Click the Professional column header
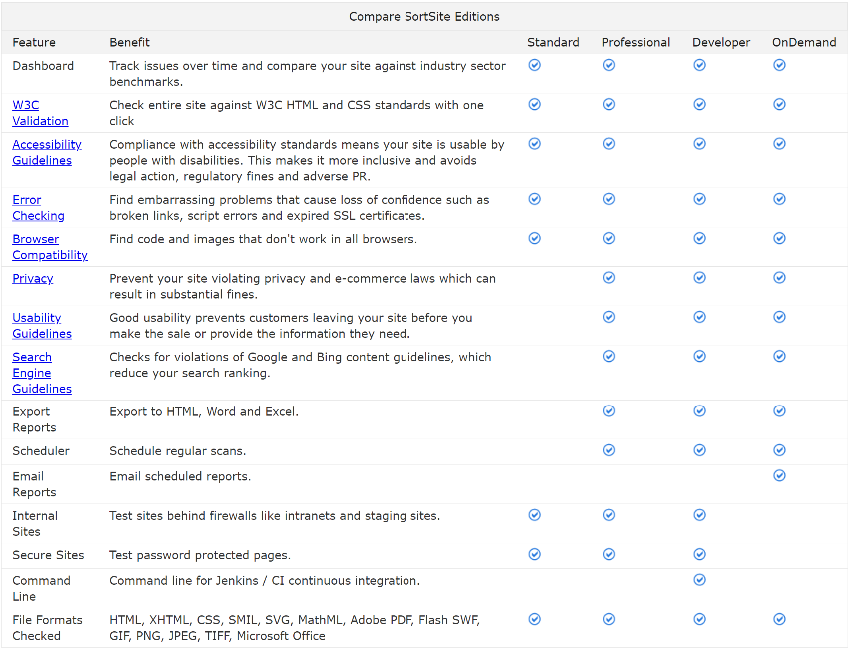Viewport: 850px width, 650px height. pos(636,42)
